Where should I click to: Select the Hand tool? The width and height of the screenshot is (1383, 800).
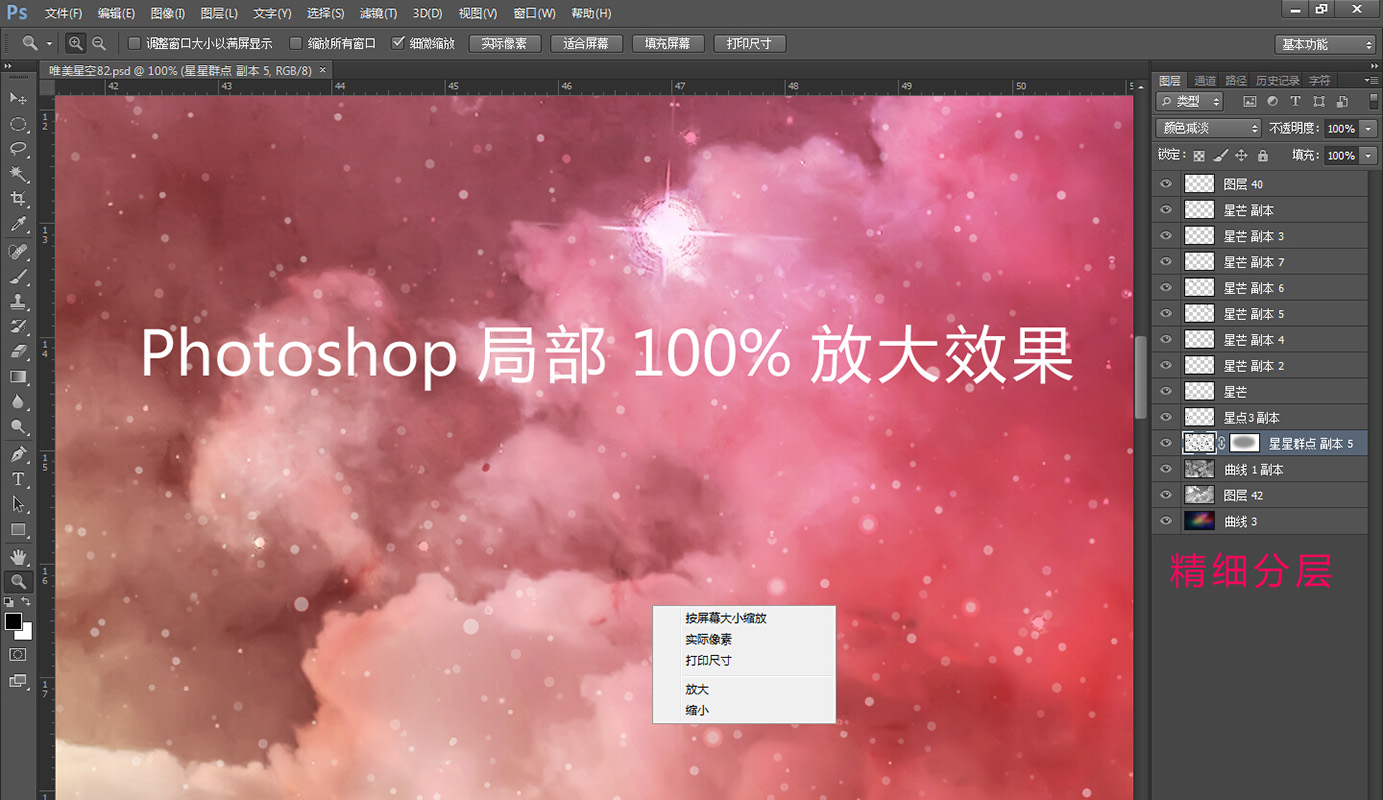tap(18, 557)
